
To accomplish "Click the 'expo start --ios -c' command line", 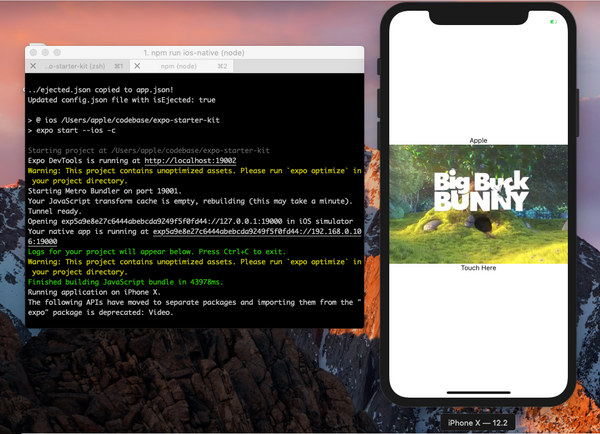I will pos(72,131).
